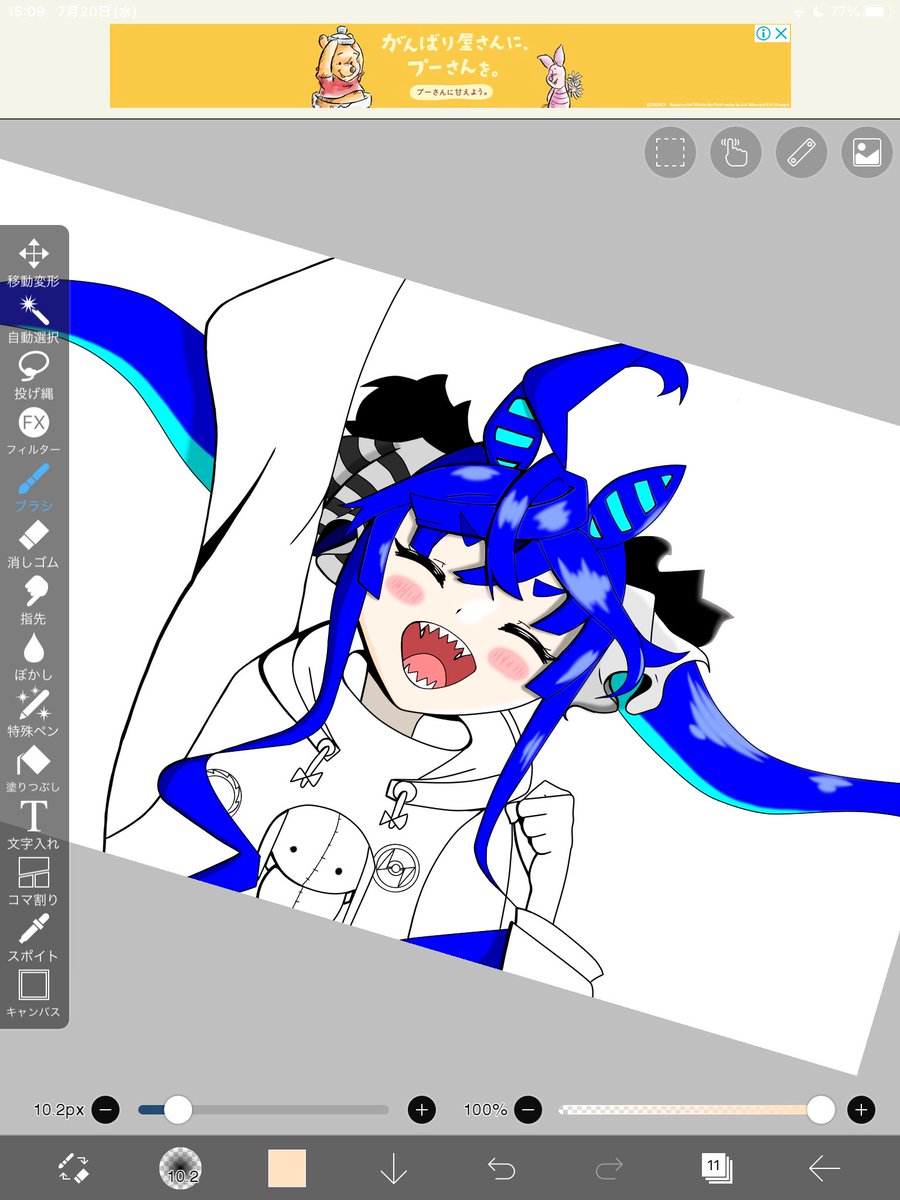The width and height of the screenshot is (900, 1200).
Task: Select the Text tool (文字入れ)
Action: (x=34, y=824)
